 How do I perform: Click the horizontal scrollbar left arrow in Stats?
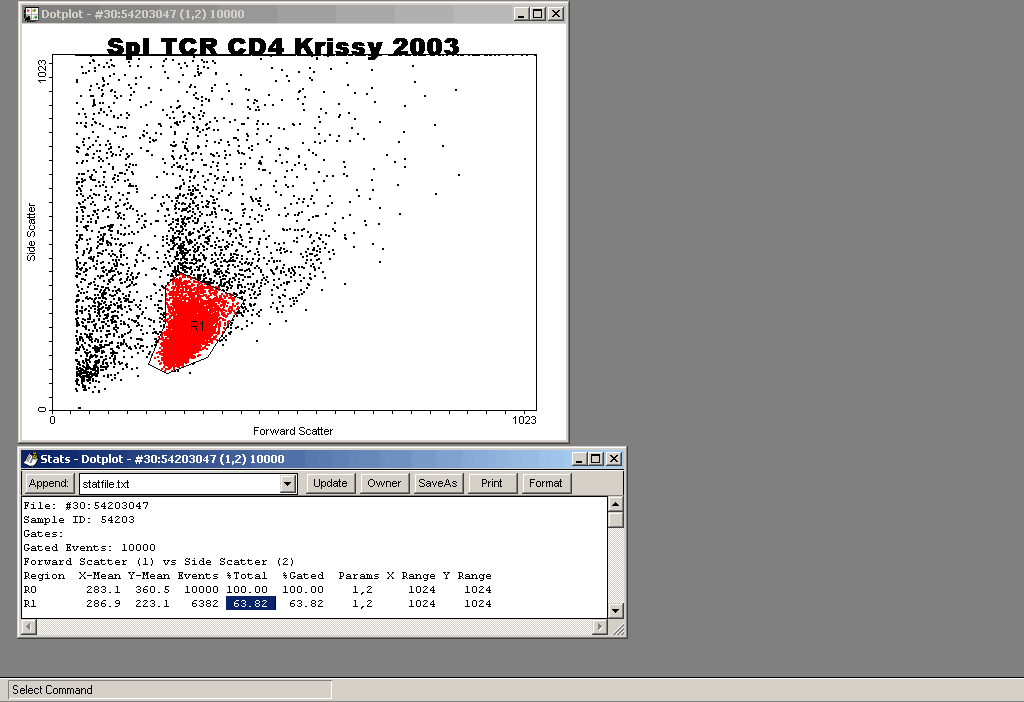[x=27, y=627]
